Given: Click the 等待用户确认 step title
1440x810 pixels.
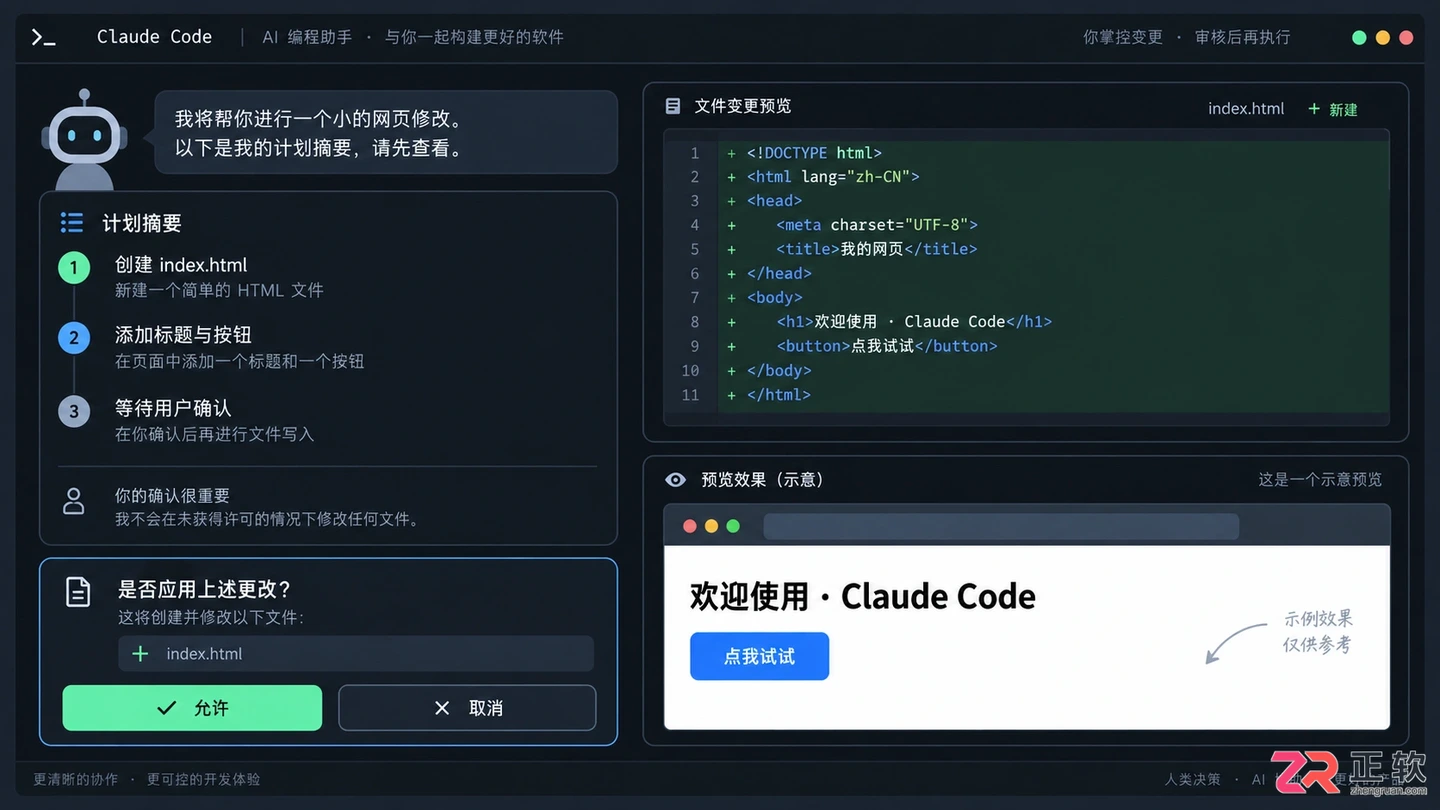Looking at the screenshot, I should [173, 408].
